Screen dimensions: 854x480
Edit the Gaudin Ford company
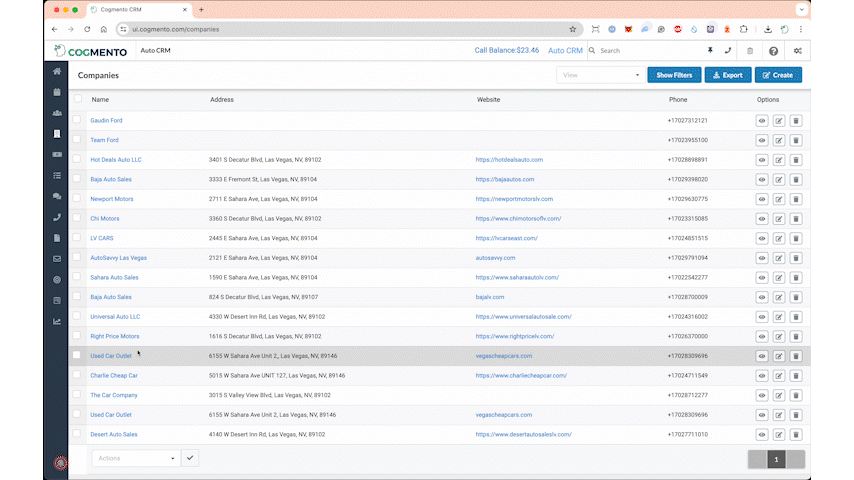[779, 121]
